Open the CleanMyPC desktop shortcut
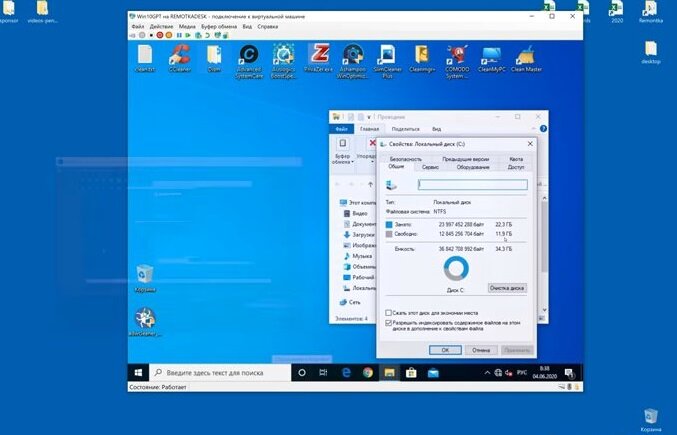The image size is (677, 435). (491, 58)
